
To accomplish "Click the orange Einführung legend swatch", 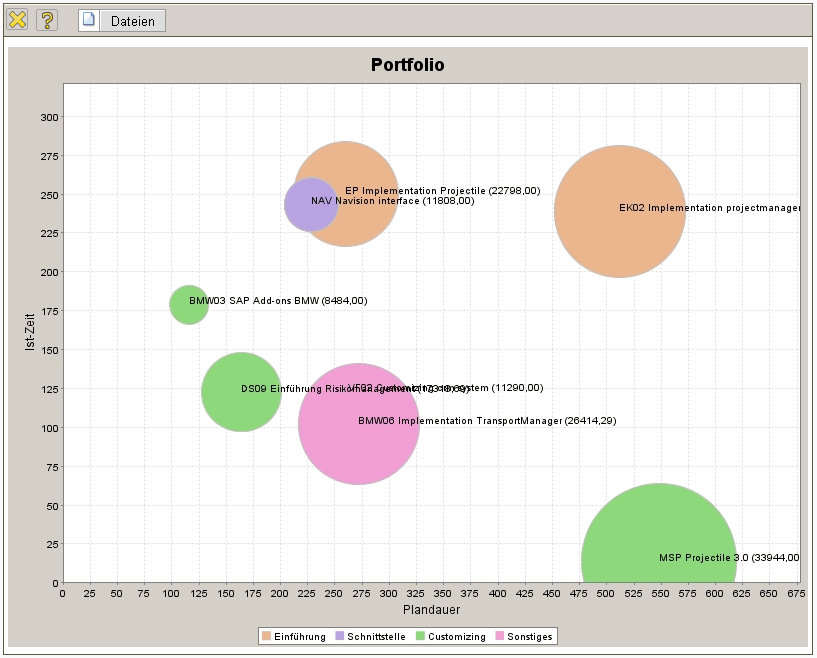I will tap(266, 636).
